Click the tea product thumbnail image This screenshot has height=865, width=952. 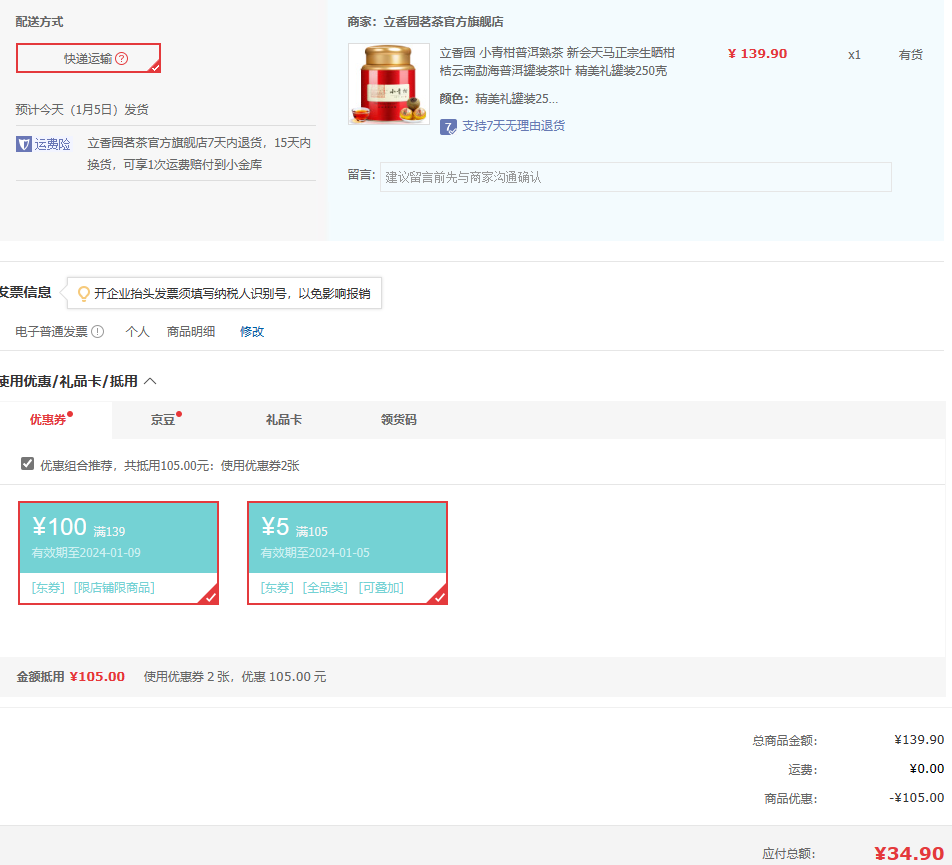tap(389, 84)
